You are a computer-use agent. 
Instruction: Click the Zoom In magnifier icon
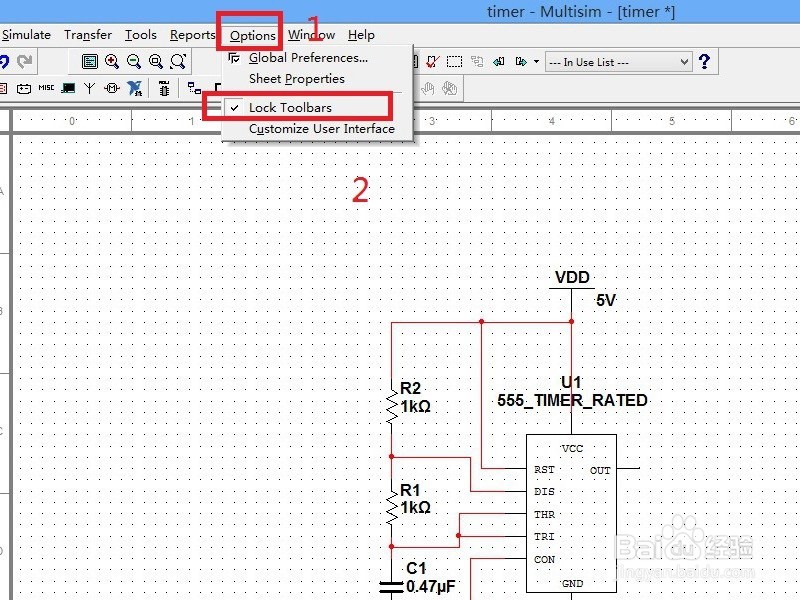tap(112, 62)
